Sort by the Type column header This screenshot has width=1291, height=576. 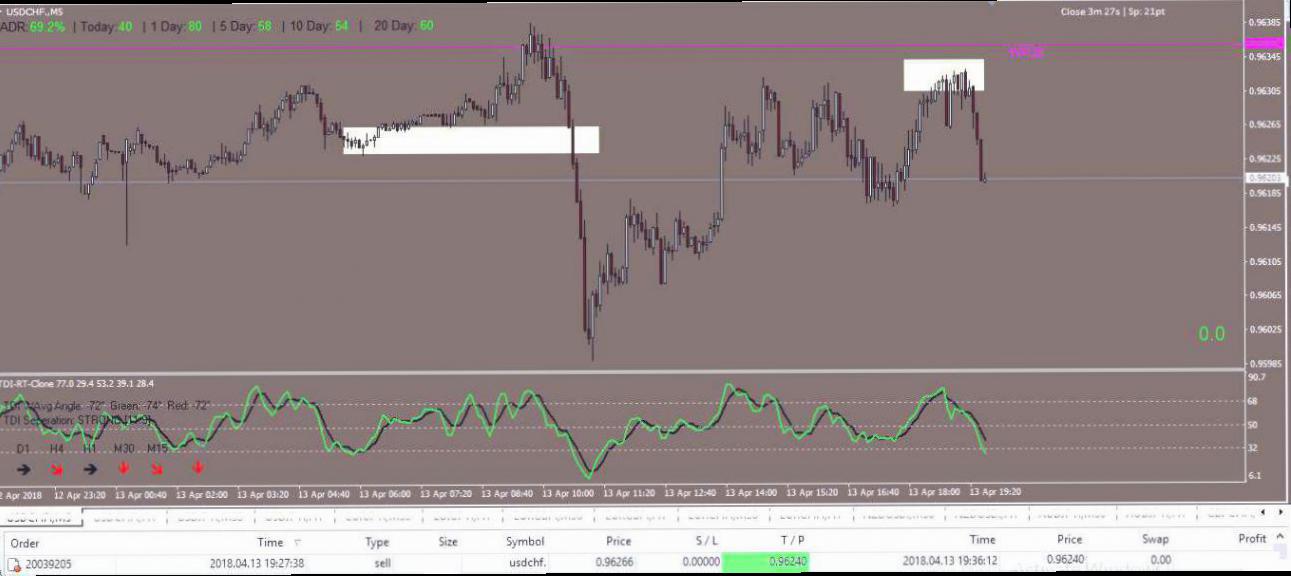377,541
